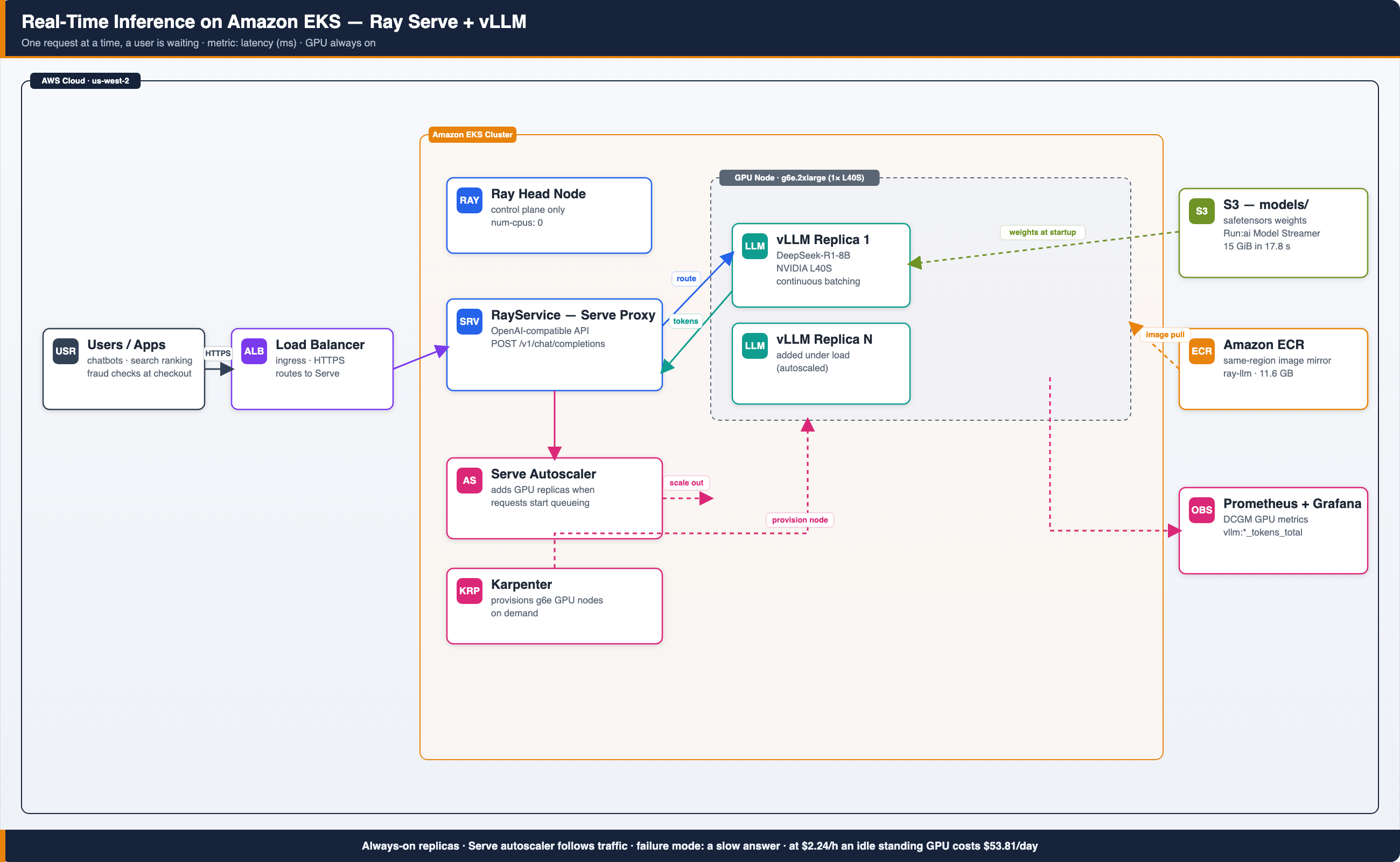Select the pink AS autoscaler icon
The height and width of the screenshot is (862, 1400).
click(470, 480)
